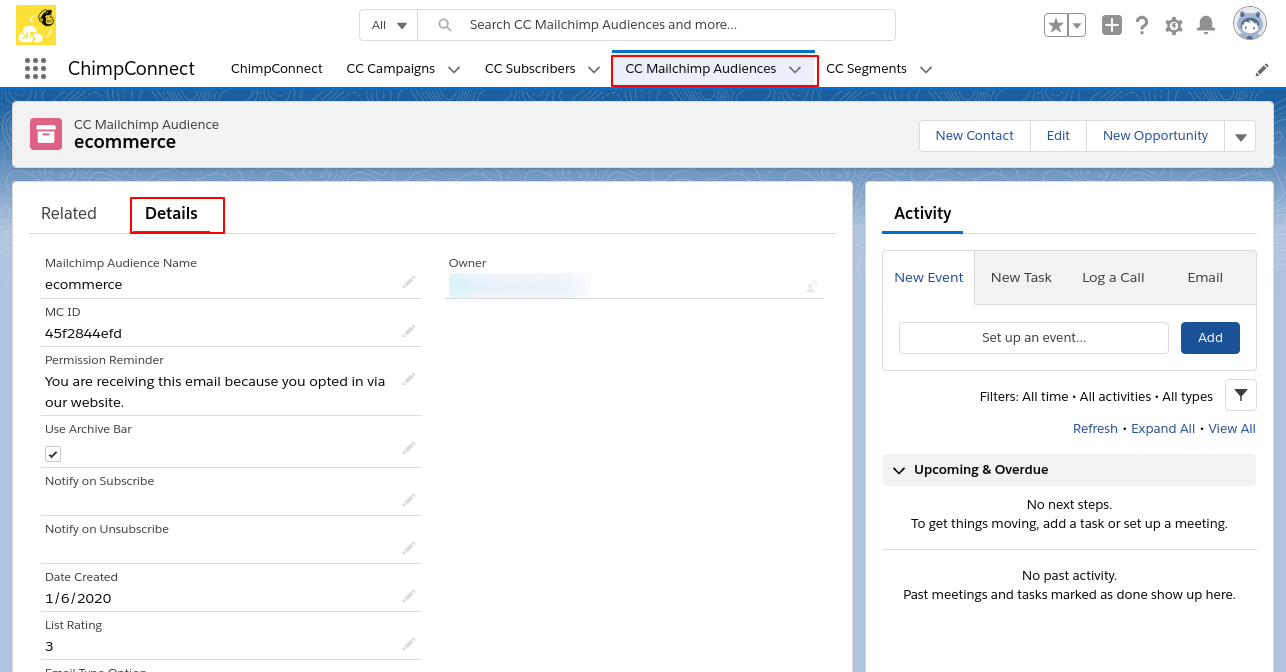The height and width of the screenshot is (672, 1286).
Task: Switch to the Related tab
Action: click(x=69, y=214)
